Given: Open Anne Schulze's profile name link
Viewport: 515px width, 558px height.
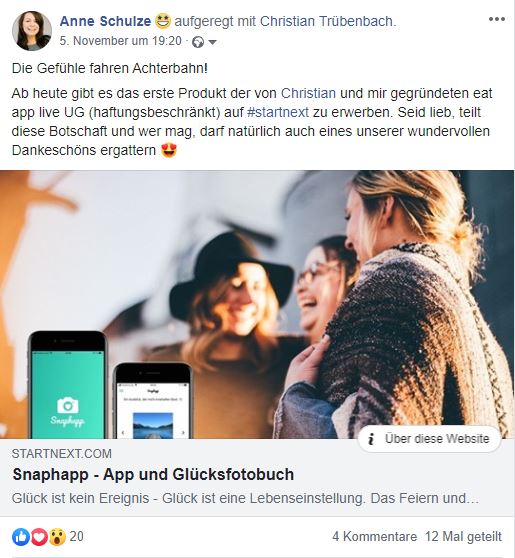Looking at the screenshot, I should point(105,21).
